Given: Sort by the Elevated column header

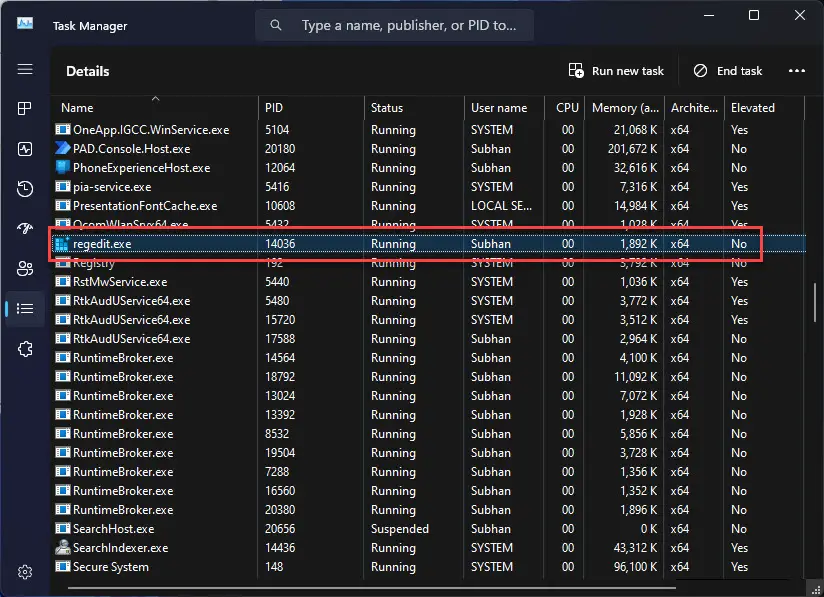Looking at the screenshot, I should click(x=765, y=108).
